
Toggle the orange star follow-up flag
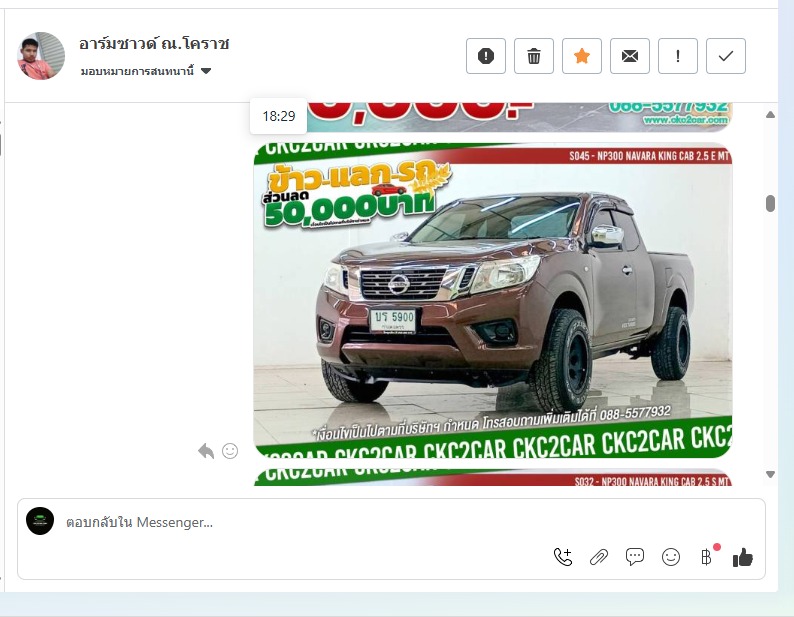coord(582,56)
